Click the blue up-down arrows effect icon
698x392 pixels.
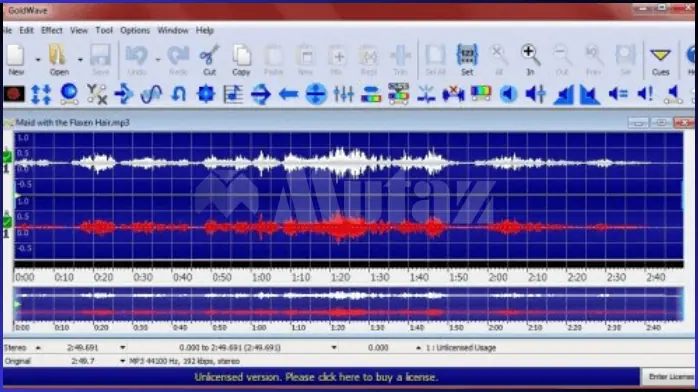point(41,94)
